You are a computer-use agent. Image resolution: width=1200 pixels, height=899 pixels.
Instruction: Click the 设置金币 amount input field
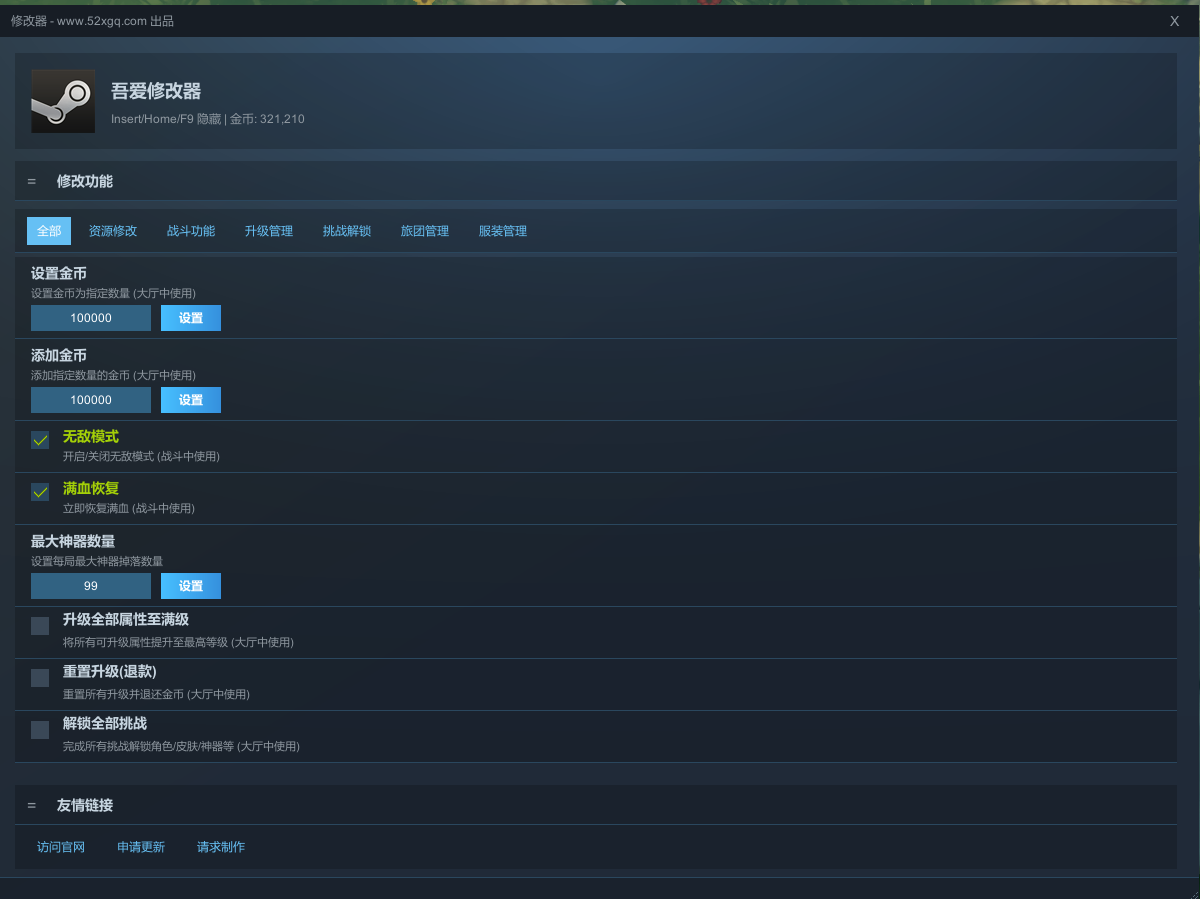pos(91,318)
